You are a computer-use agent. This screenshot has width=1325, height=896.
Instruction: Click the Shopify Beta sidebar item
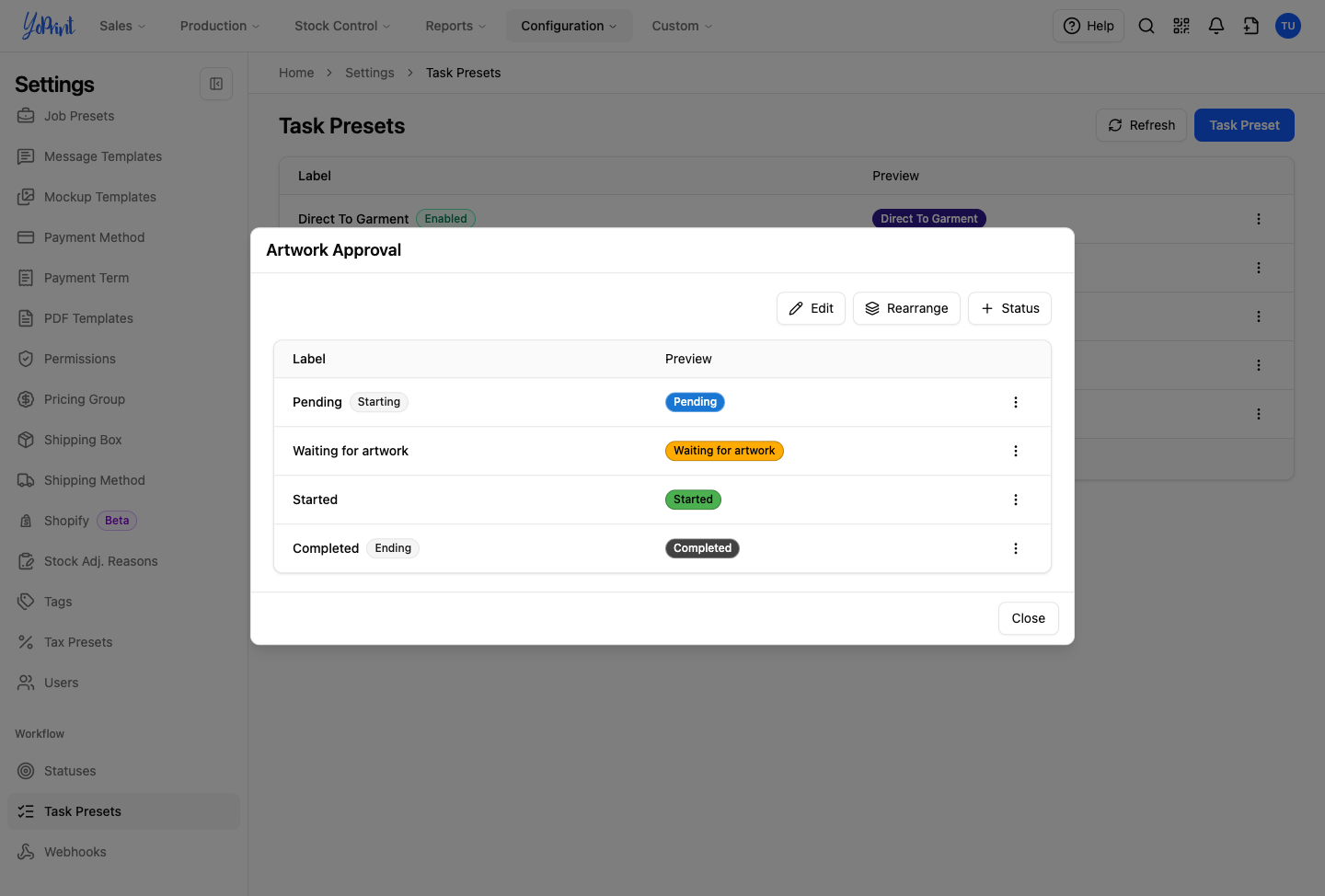[x=123, y=521]
